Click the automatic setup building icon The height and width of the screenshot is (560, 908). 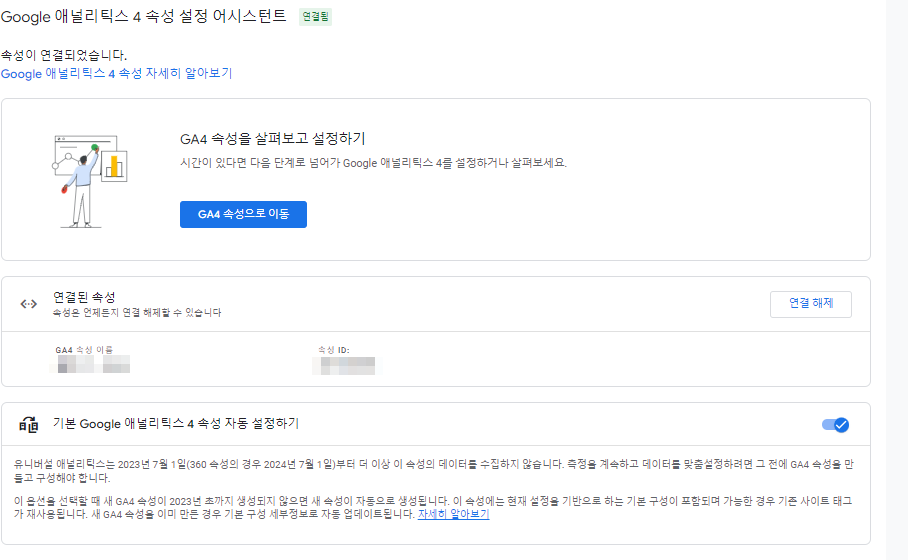pyautogui.click(x=28, y=424)
